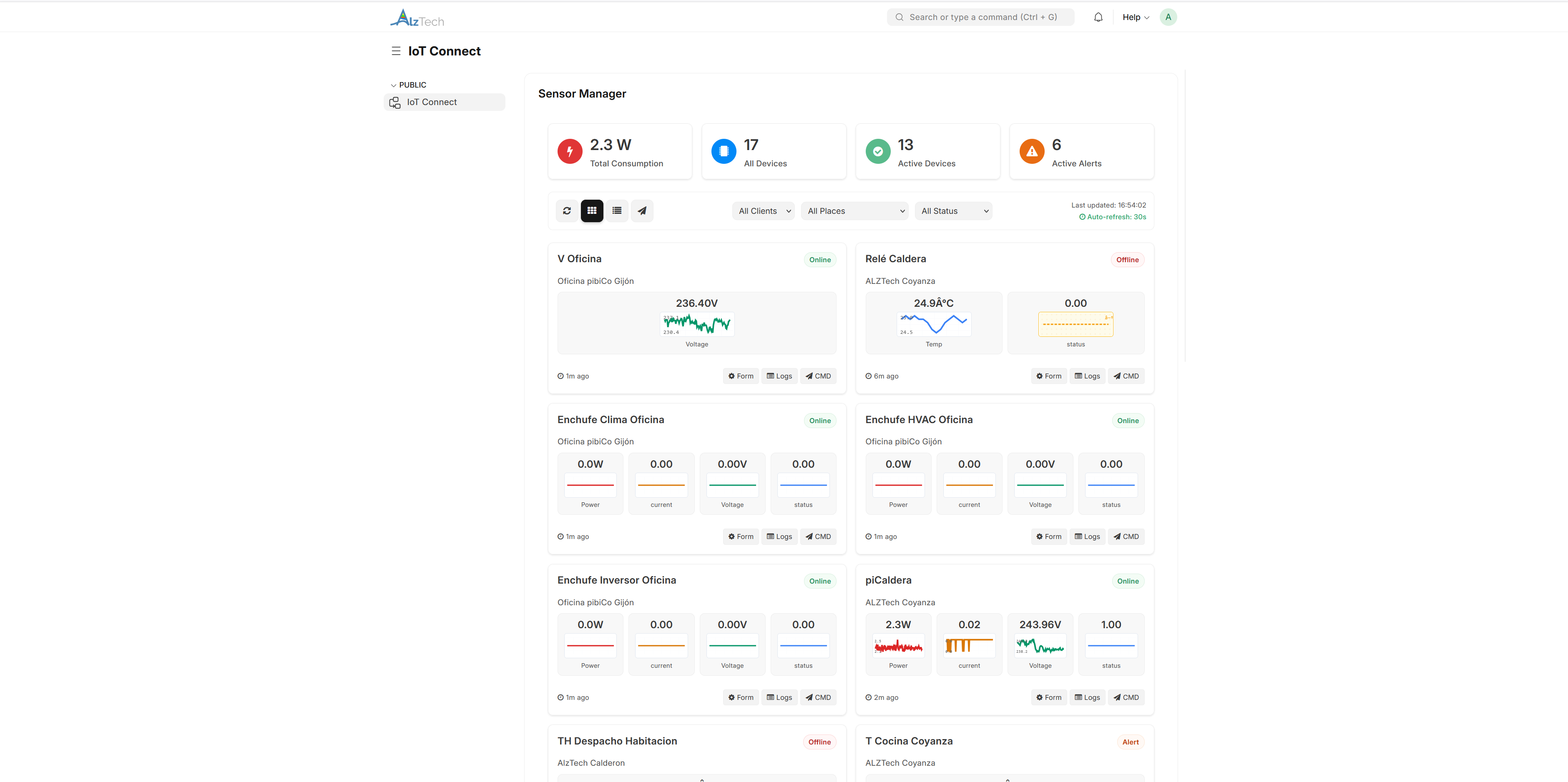Click the Form gear icon on piCaldera

coord(1039,697)
